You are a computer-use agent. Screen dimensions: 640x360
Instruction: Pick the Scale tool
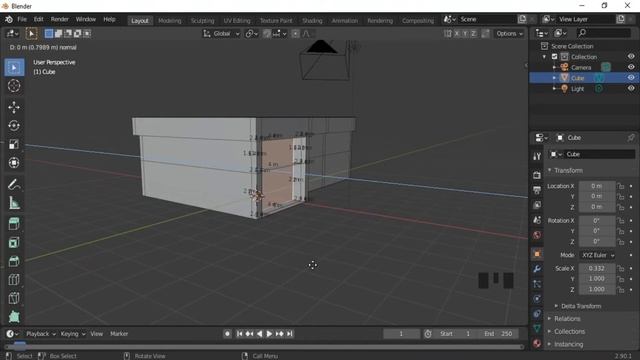click(x=14, y=144)
